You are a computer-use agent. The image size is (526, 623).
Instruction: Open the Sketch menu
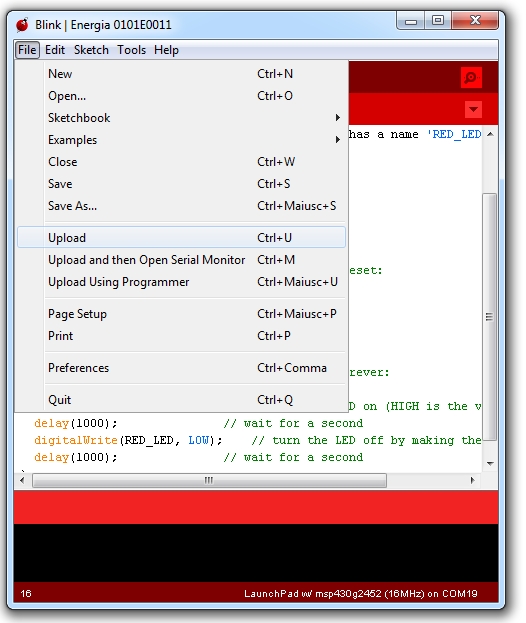pyautogui.click(x=91, y=50)
